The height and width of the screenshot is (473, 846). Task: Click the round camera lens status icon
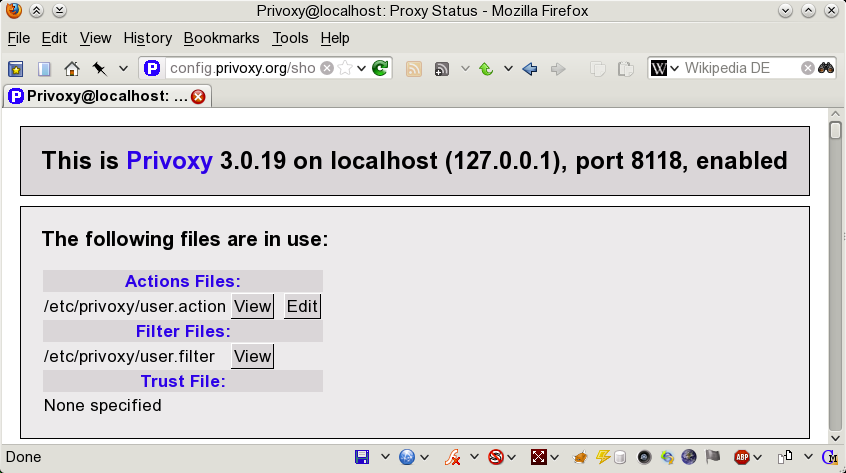click(x=644, y=457)
